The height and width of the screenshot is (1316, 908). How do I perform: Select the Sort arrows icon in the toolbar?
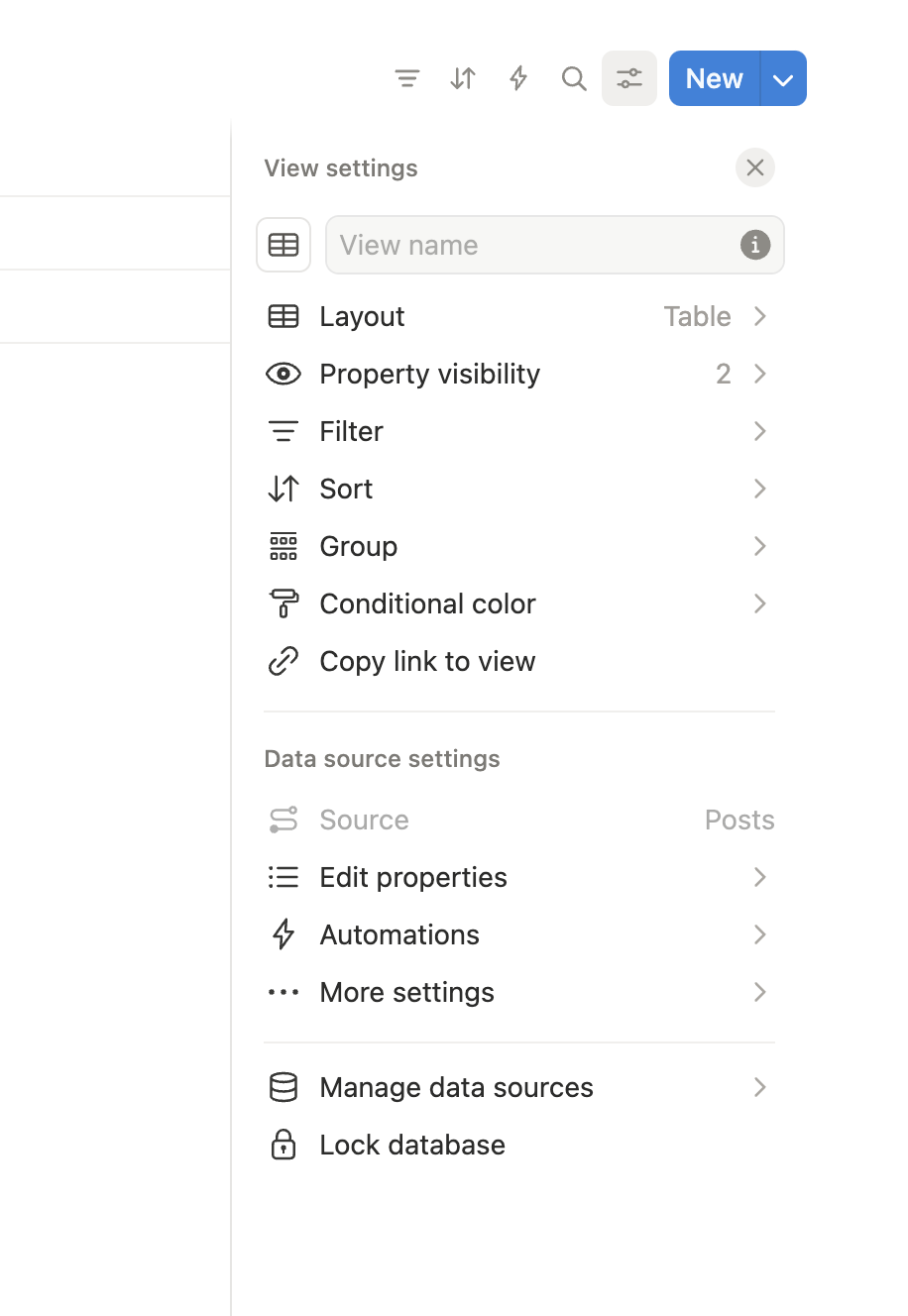click(462, 78)
